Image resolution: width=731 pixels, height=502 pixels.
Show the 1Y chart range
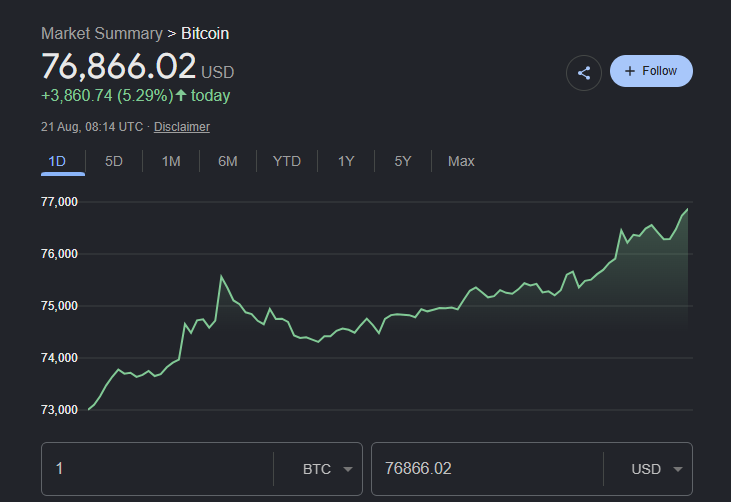tap(346, 161)
